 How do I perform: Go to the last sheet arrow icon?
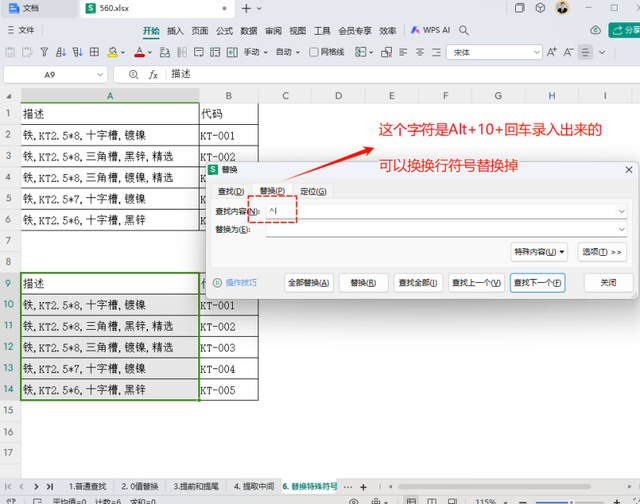(x=50, y=486)
